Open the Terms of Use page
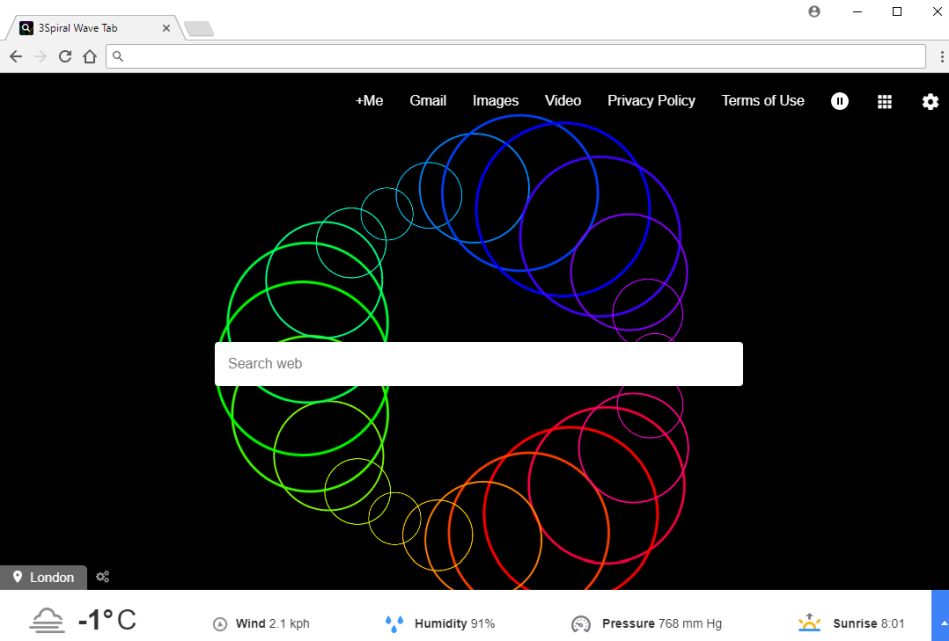The height and width of the screenshot is (641, 949). (x=762, y=100)
